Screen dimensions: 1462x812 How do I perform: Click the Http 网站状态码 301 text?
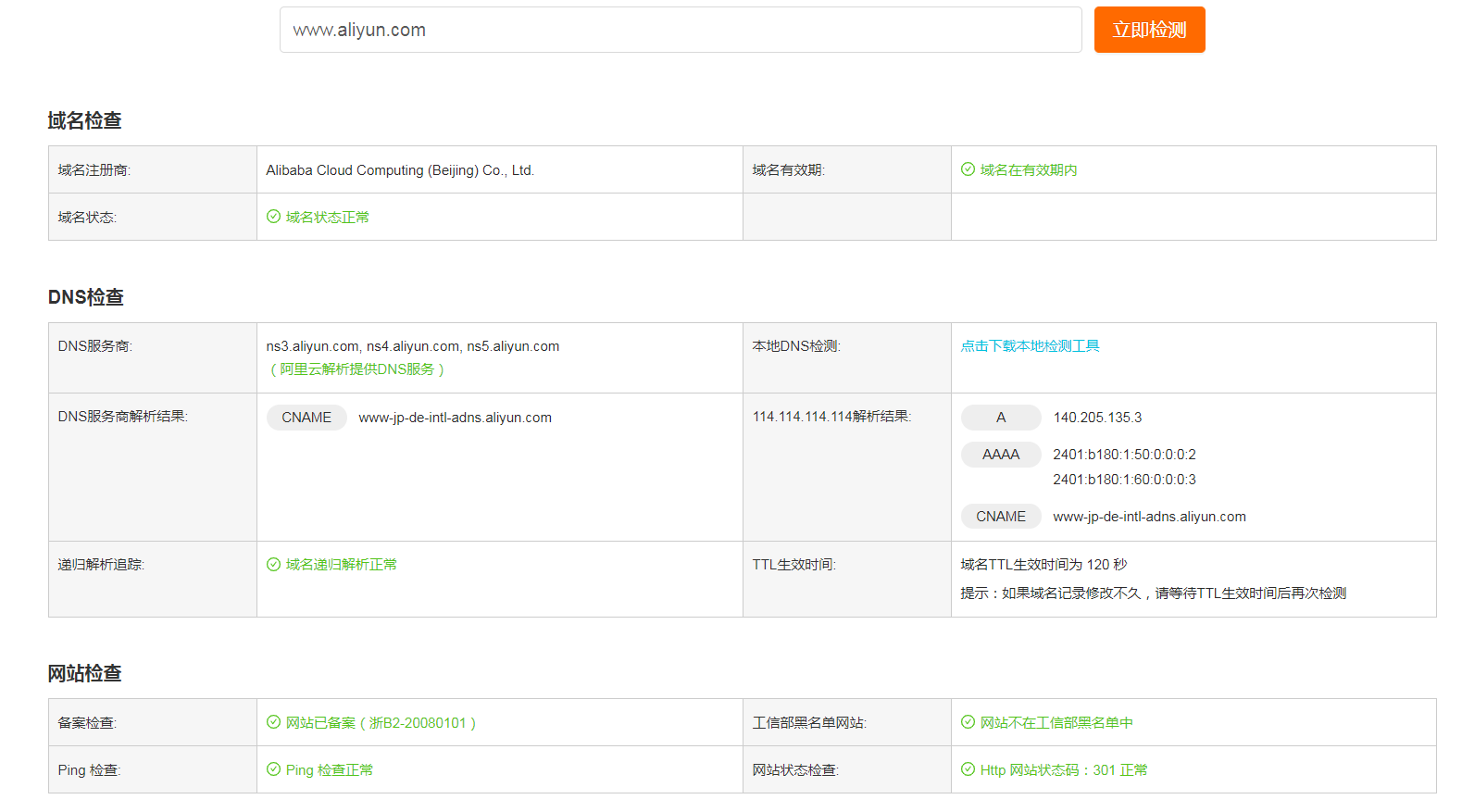coord(1063,770)
